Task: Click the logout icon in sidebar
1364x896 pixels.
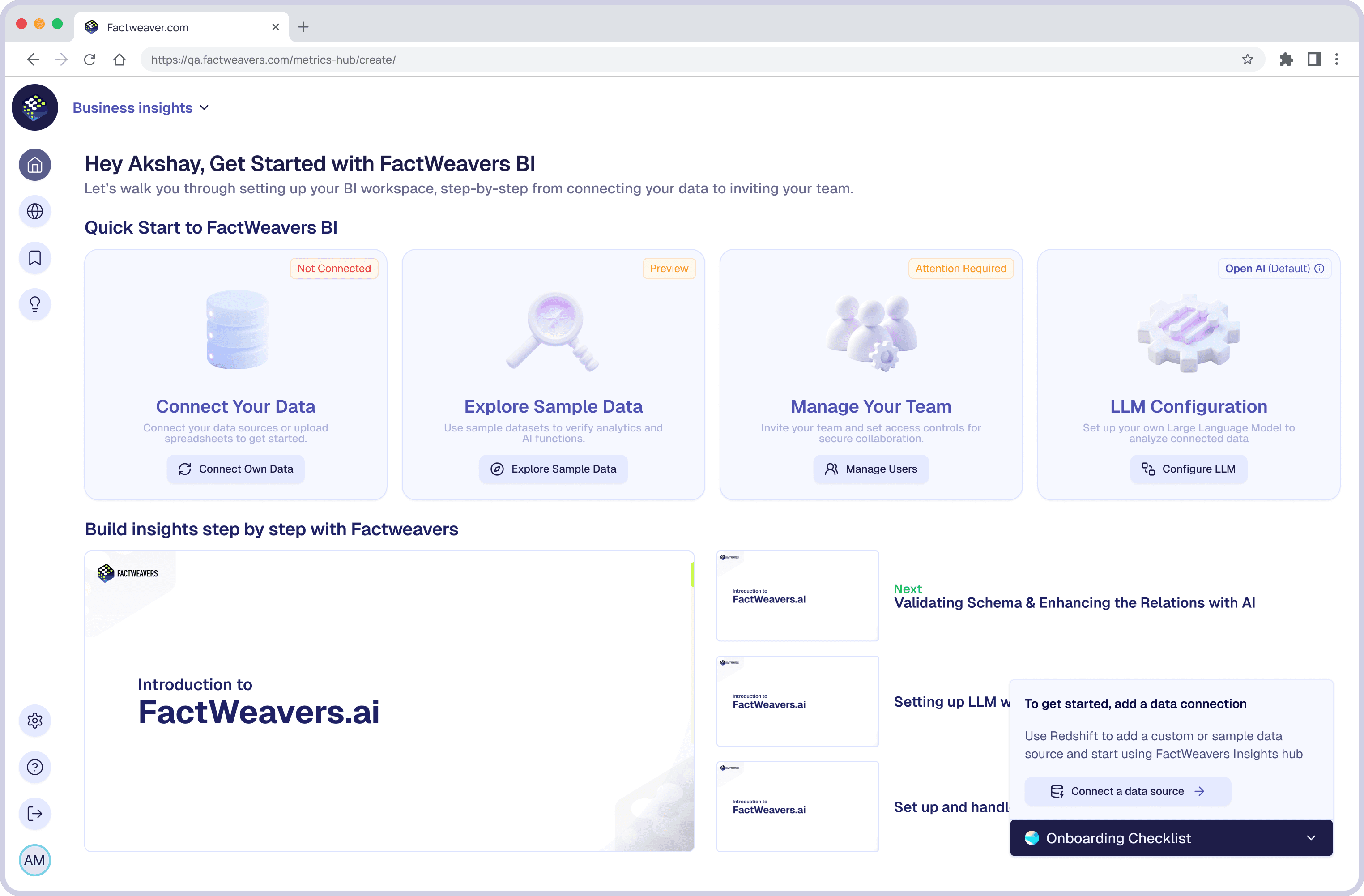Action: pos(35,814)
